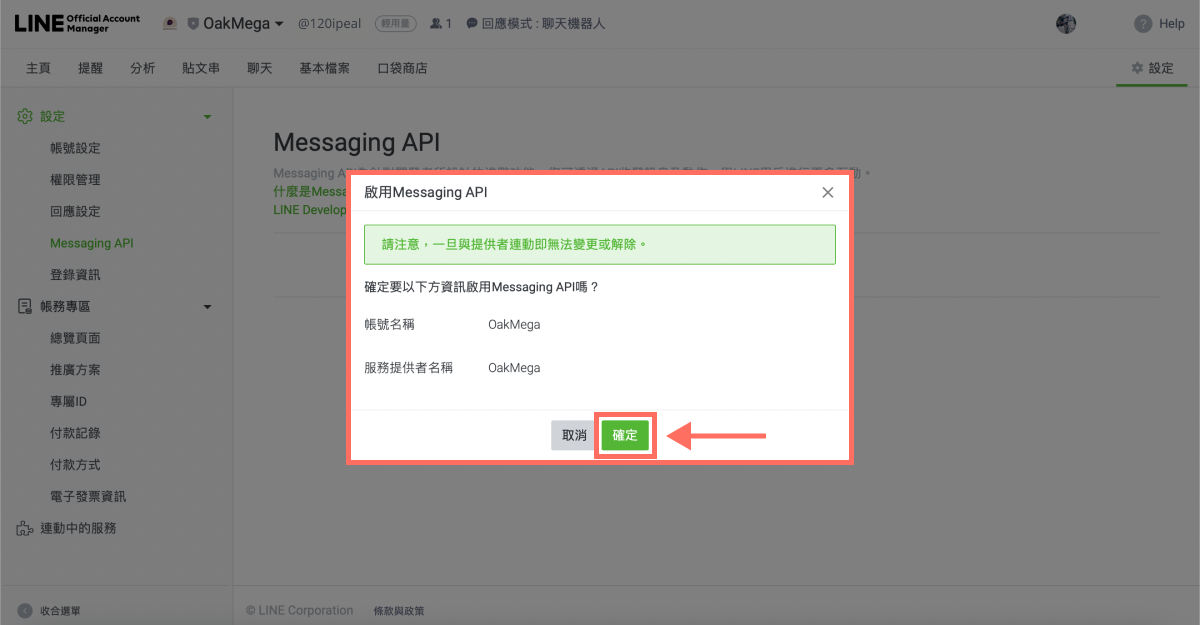Open the 條款與政策 footer link
Screen dimensions: 1200x625
399,610
